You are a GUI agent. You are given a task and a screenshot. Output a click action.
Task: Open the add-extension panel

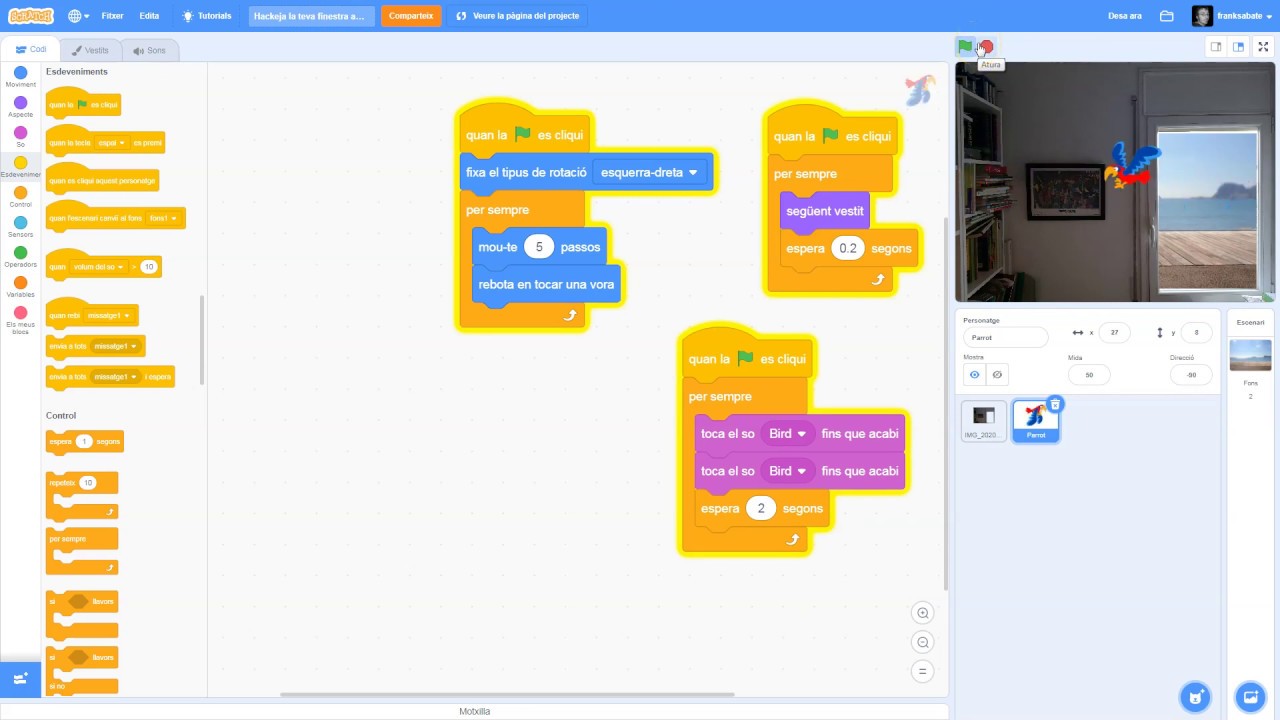(20, 678)
